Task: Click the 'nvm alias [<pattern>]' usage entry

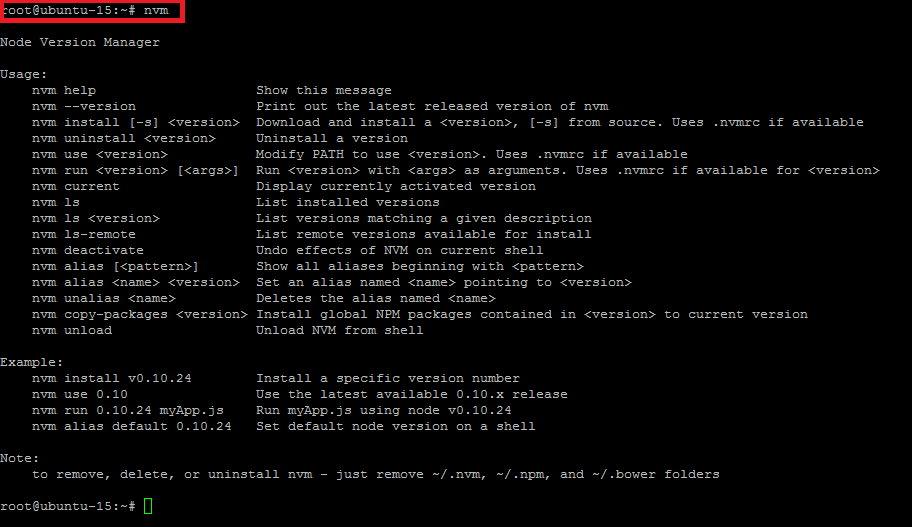Action: tap(116, 266)
